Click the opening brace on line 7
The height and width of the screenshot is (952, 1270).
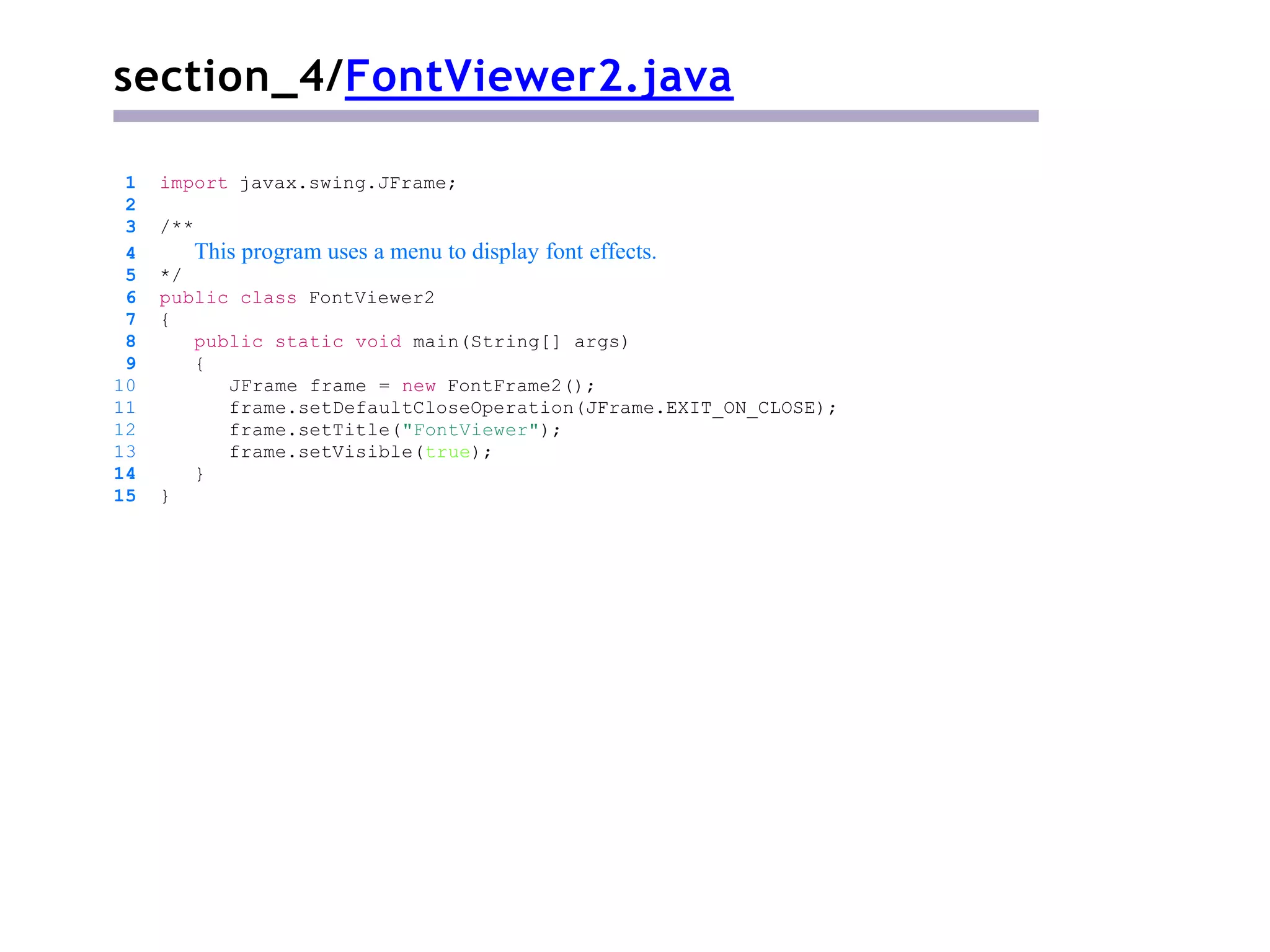(x=165, y=320)
